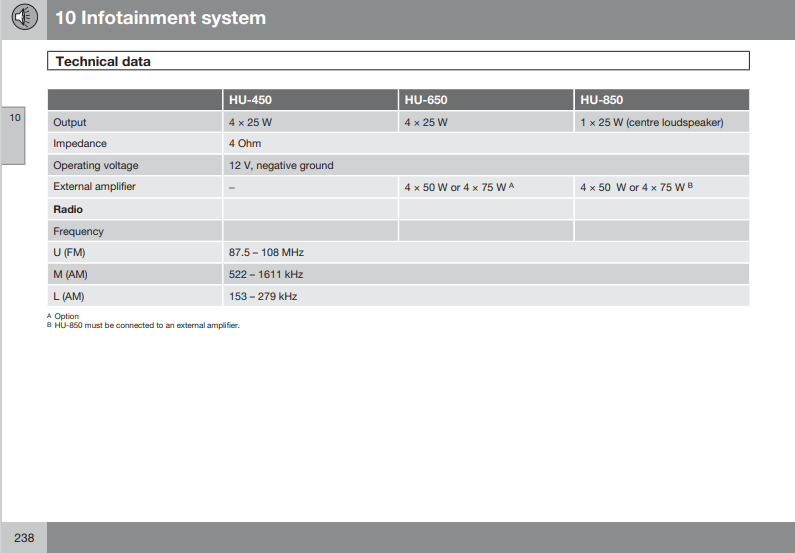This screenshot has height=553, width=795.
Task: Click '522 – 1611 kHz' value
Action: [x=266, y=274]
